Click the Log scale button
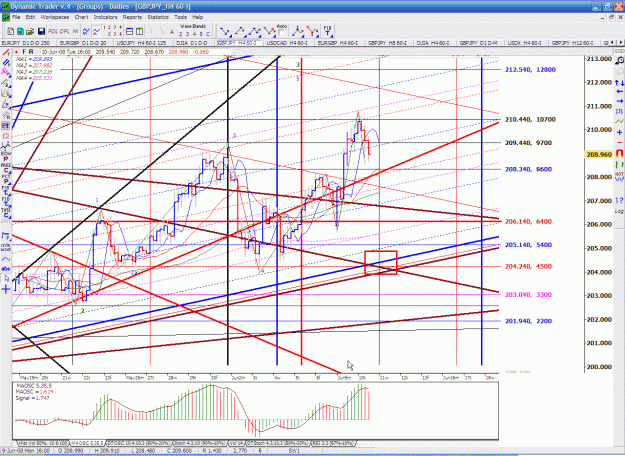This screenshot has width=625, height=456. click(619, 211)
